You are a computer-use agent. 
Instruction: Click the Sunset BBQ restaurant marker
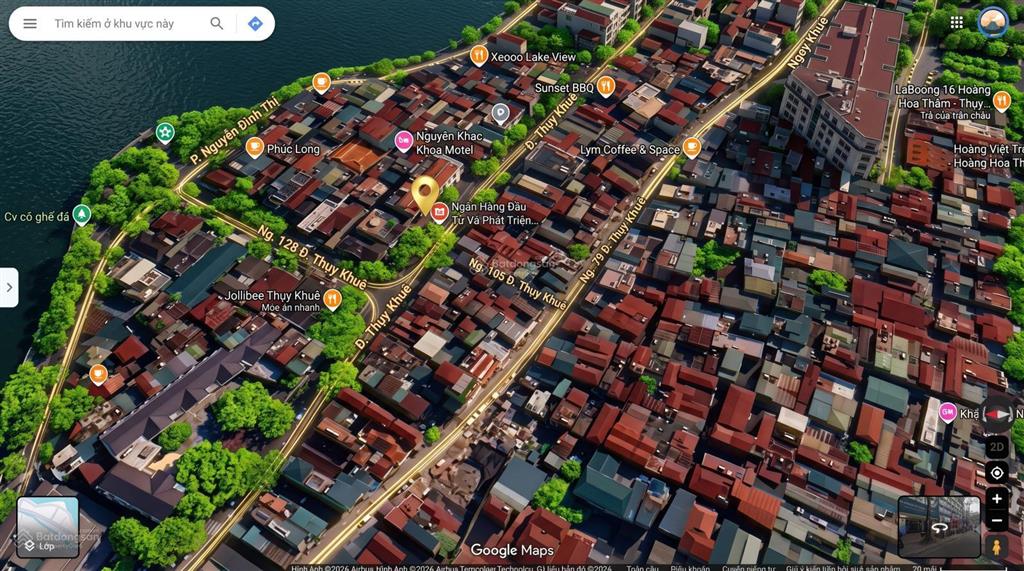tap(606, 86)
